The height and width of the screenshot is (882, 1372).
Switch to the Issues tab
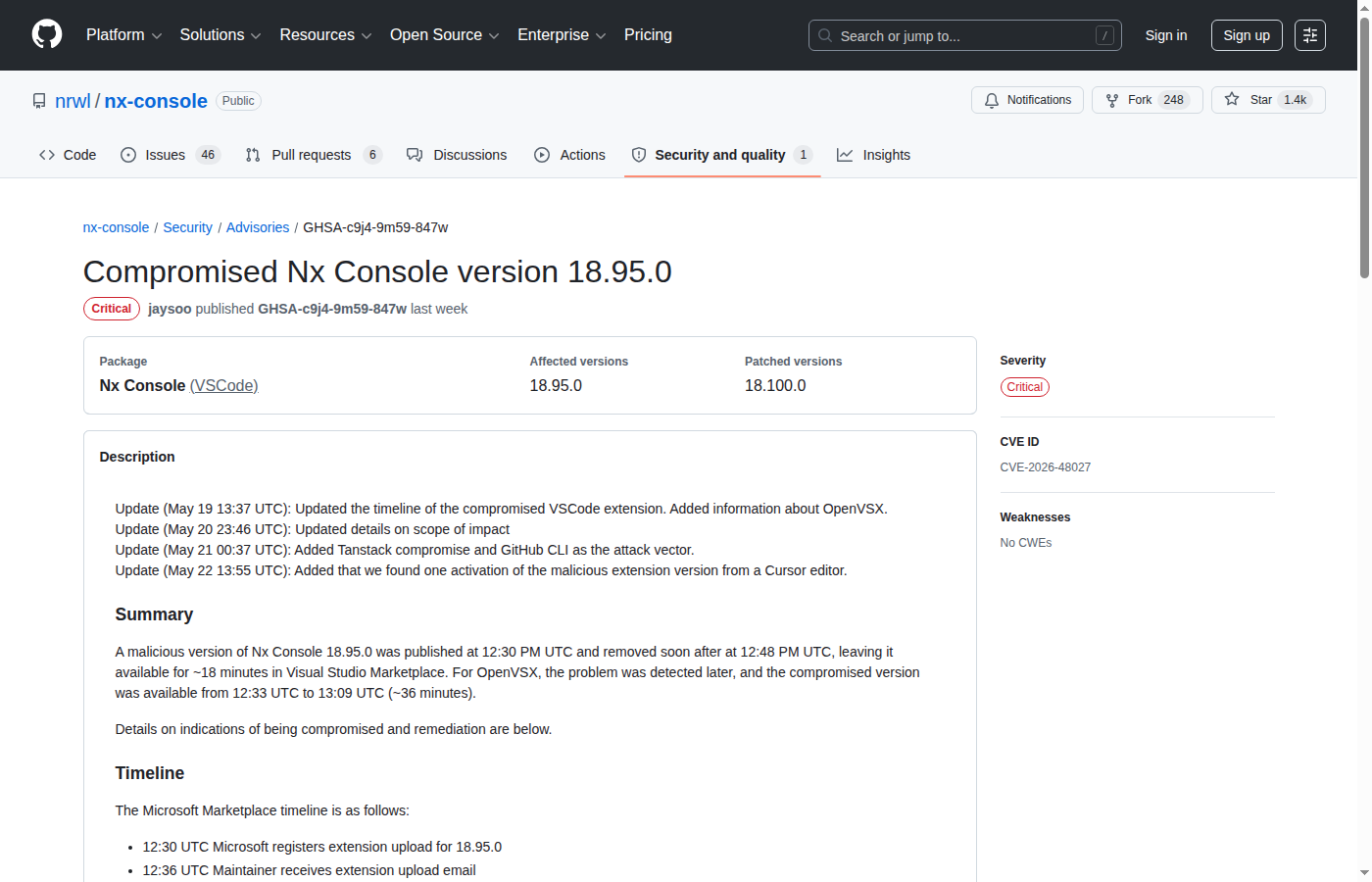click(170, 155)
